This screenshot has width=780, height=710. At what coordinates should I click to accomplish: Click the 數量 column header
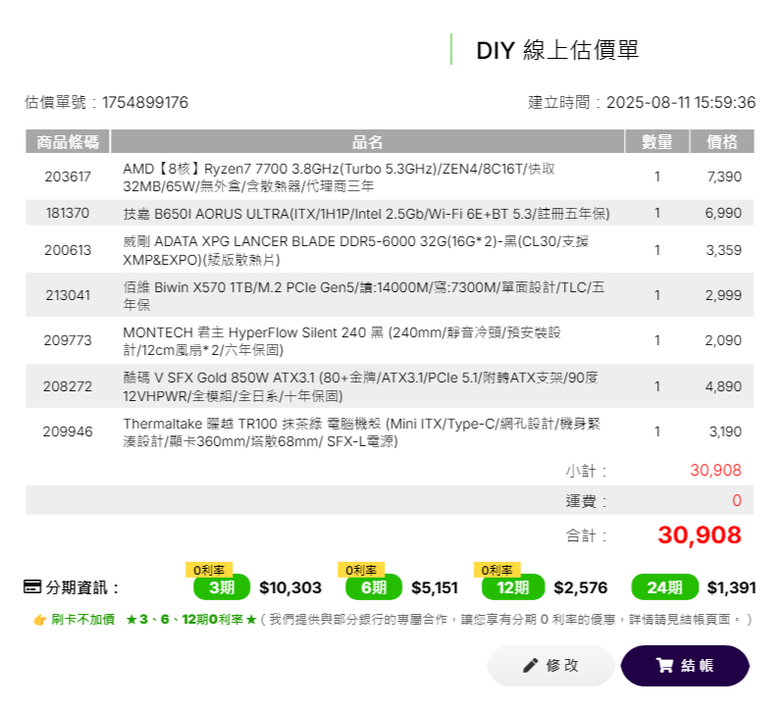click(x=657, y=141)
